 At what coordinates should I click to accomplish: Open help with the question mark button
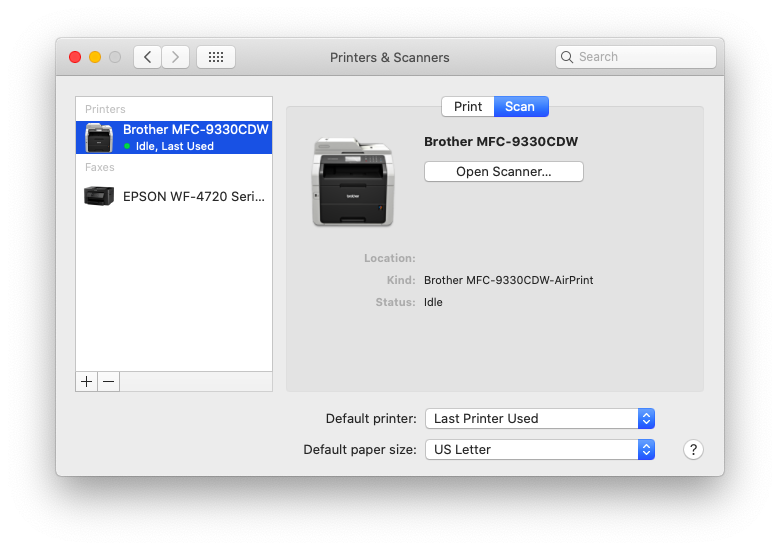pyautogui.click(x=693, y=450)
